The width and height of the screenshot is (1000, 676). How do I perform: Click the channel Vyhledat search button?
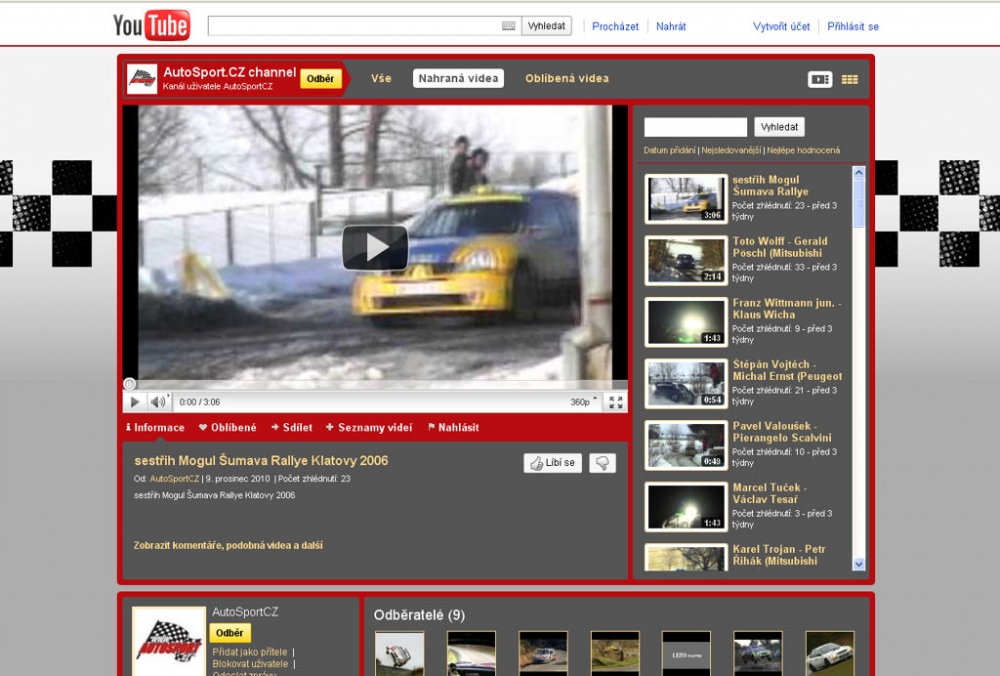point(779,127)
